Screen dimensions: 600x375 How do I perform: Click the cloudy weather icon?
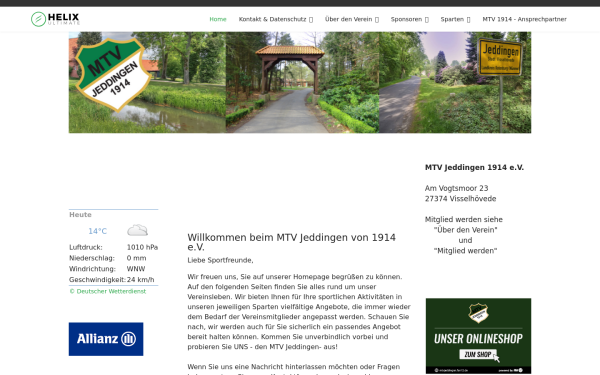[137, 230]
